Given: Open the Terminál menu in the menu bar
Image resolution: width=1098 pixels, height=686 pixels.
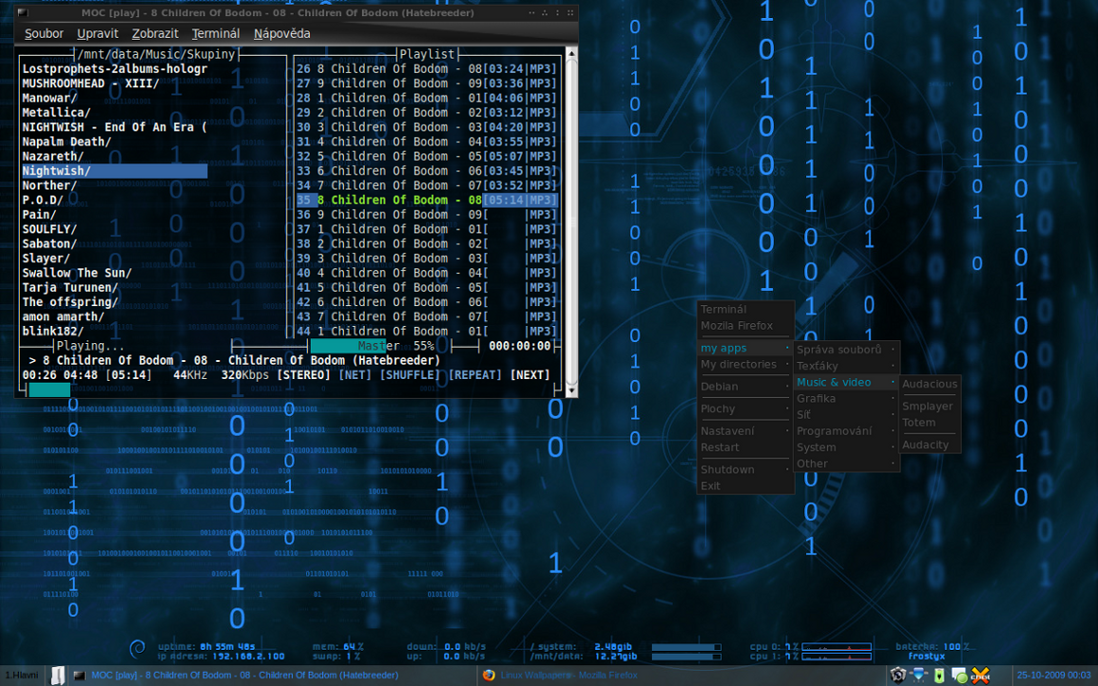Looking at the screenshot, I should pyautogui.click(x=216, y=34).
